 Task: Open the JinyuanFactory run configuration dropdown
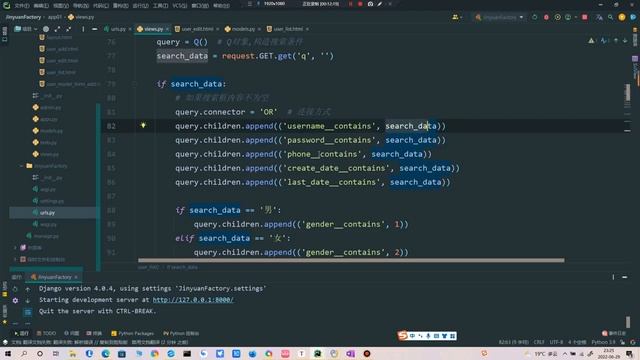(x=499, y=17)
